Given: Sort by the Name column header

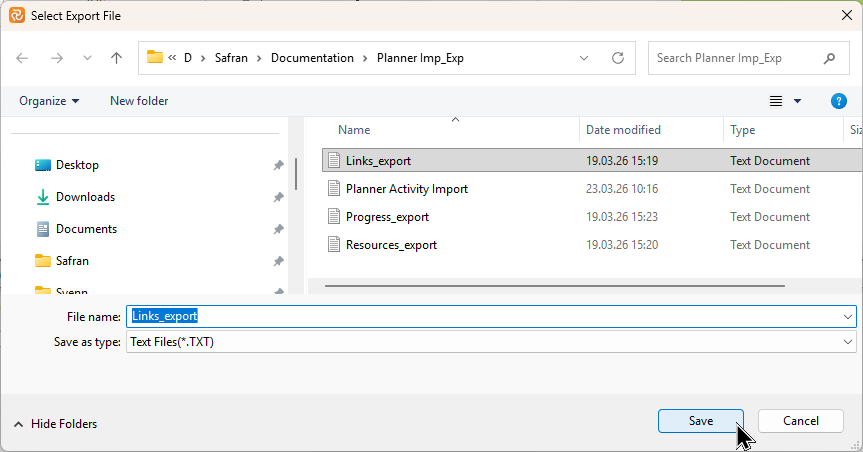Looking at the screenshot, I should coord(354,130).
